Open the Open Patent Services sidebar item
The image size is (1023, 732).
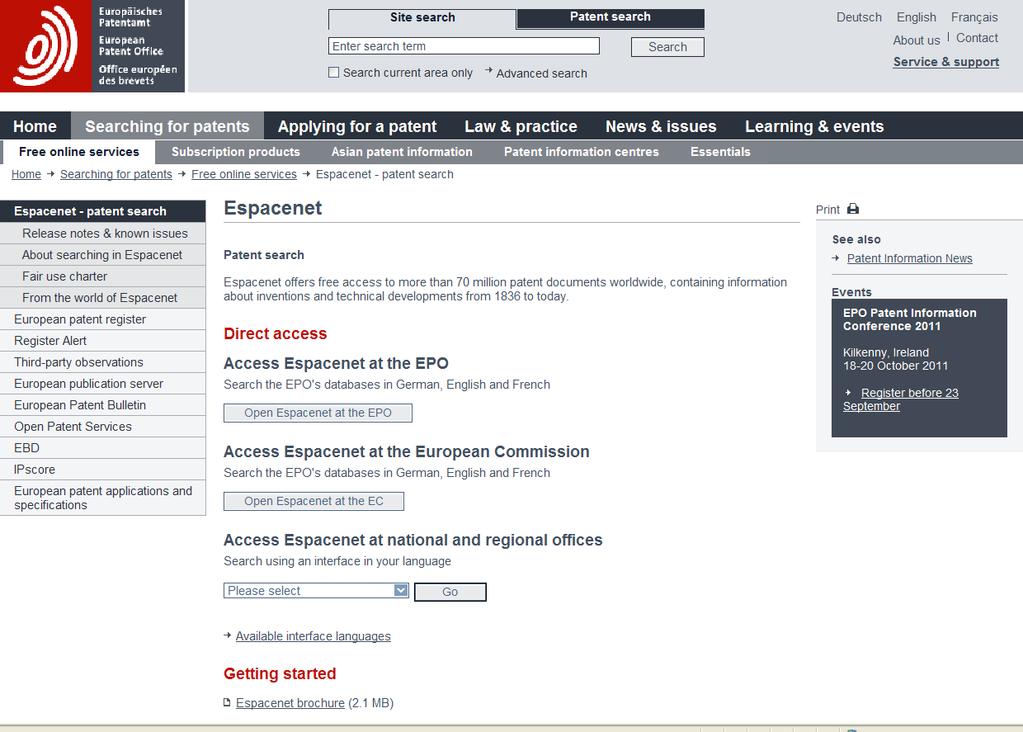click(102, 427)
